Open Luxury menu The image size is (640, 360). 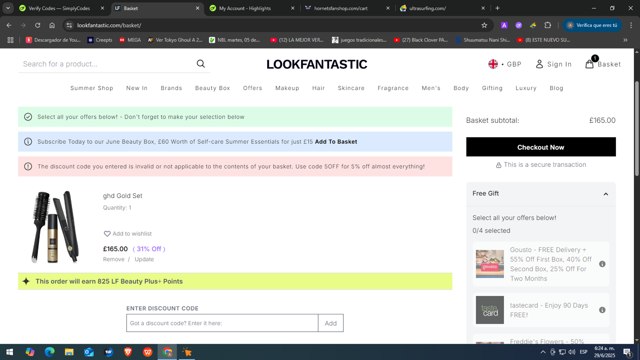tap(526, 88)
